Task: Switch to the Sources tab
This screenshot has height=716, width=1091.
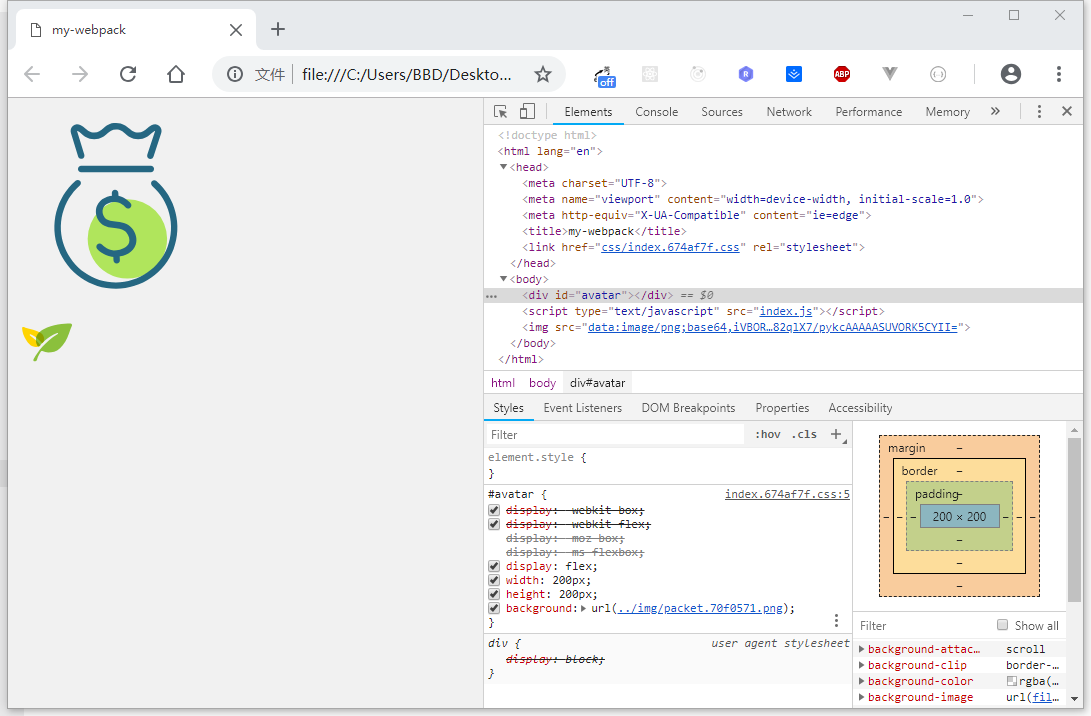Action: point(722,111)
